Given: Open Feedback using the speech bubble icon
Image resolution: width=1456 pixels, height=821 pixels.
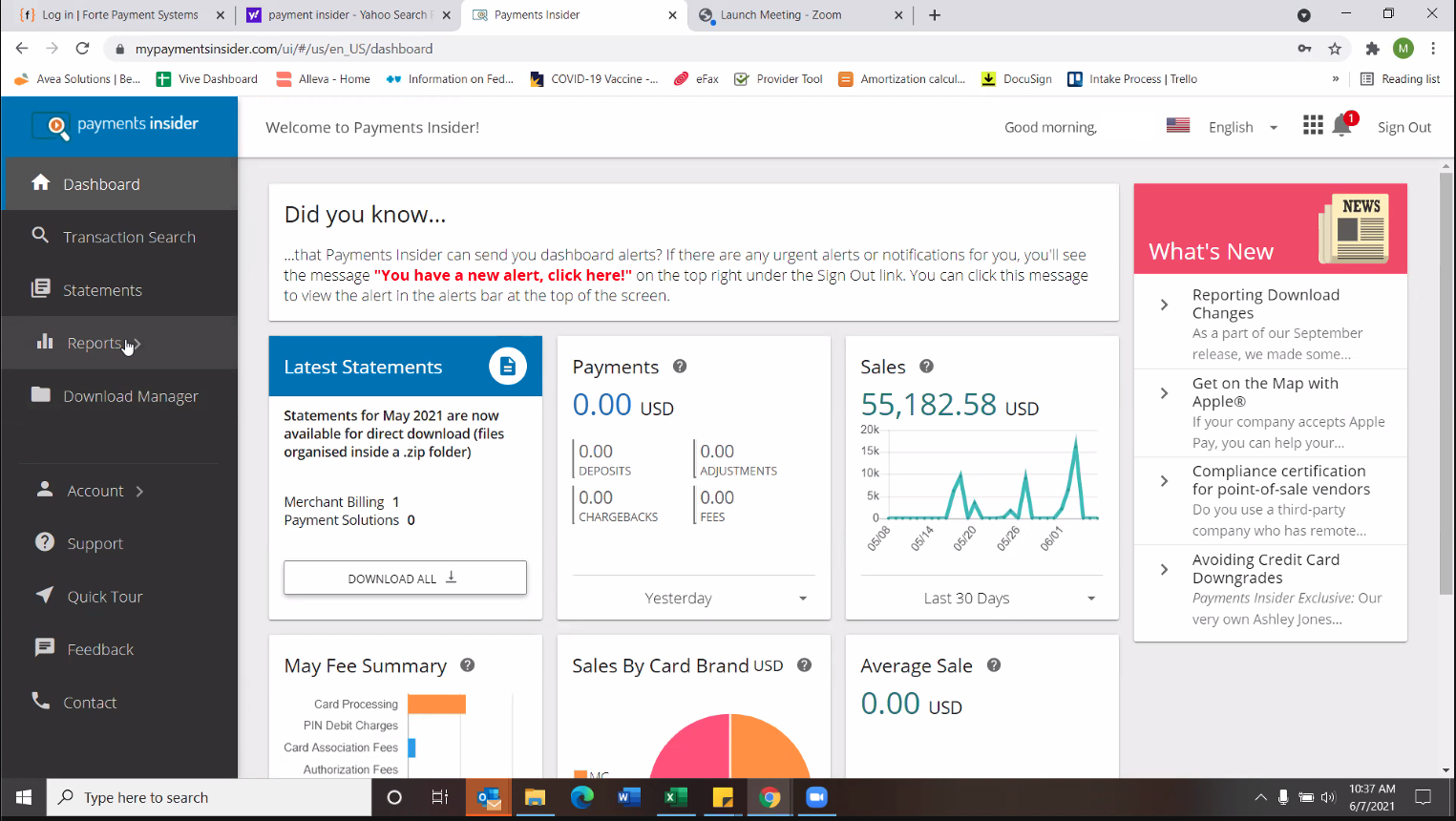Looking at the screenshot, I should (44, 648).
